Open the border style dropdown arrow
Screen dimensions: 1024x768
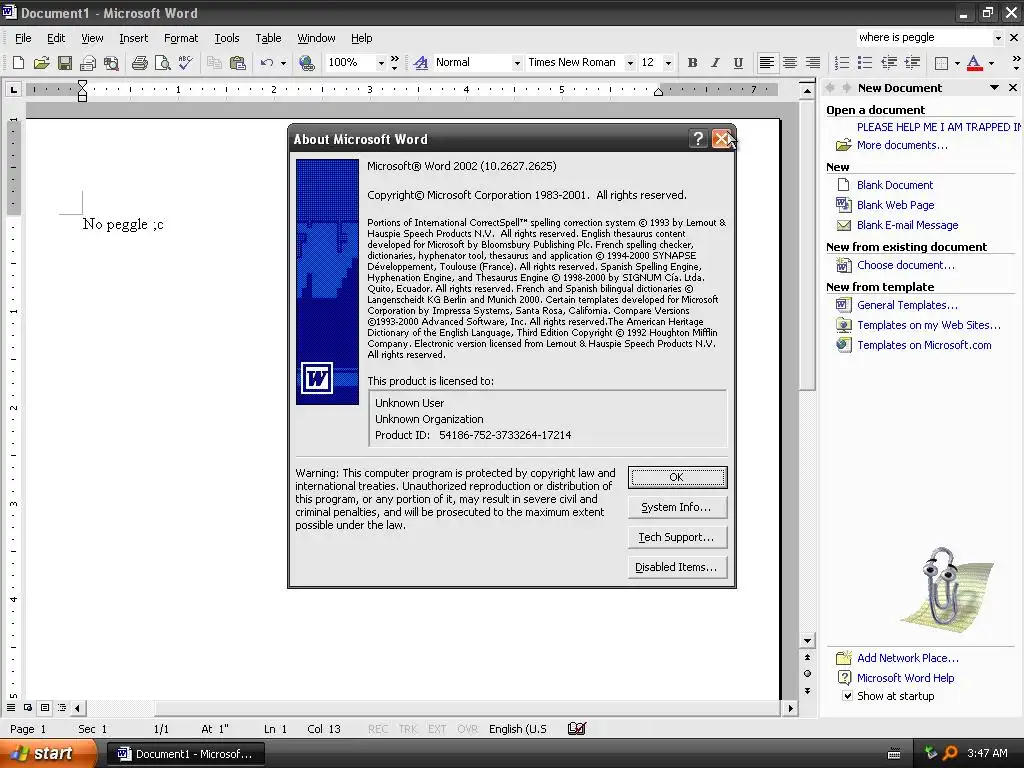coord(957,63)
